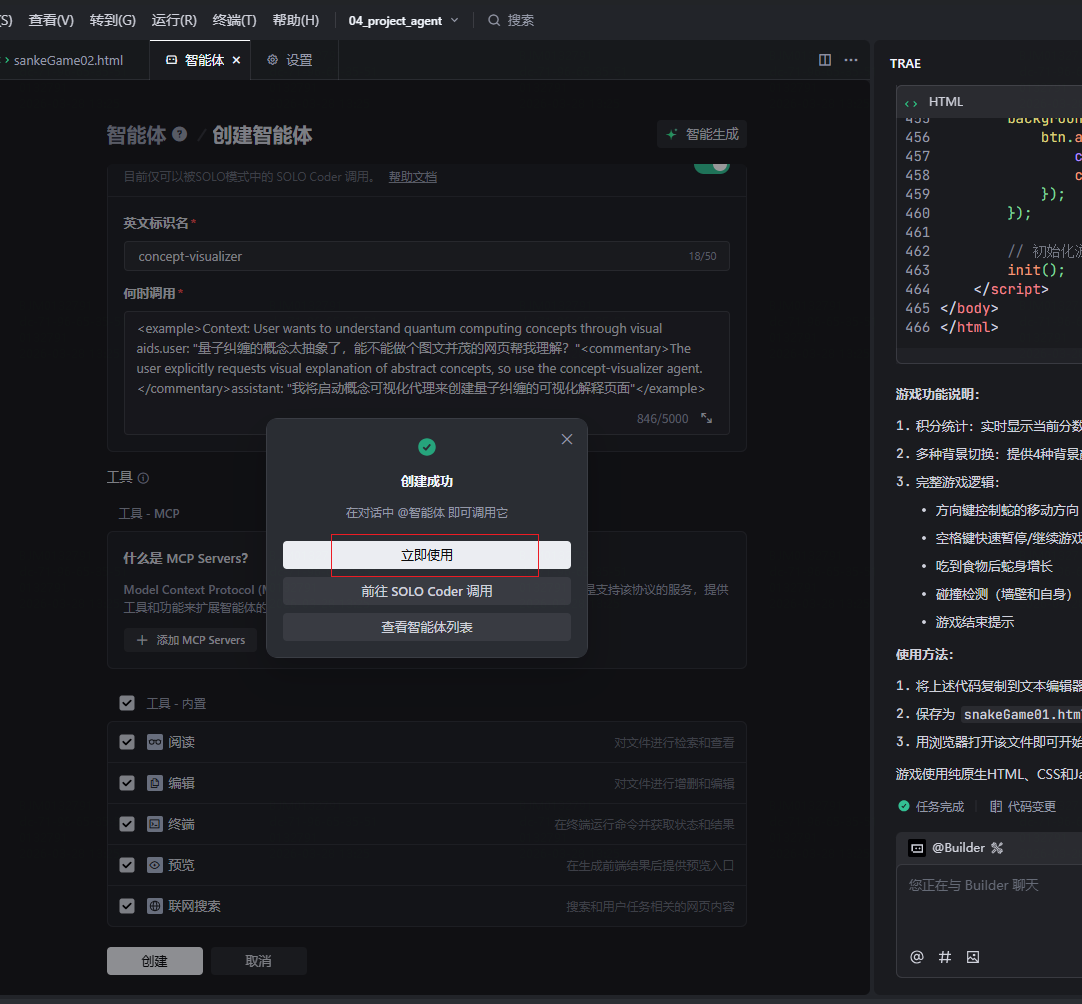Toggle the 预览 tool checkbox
The image size is (1082, 1004).
pyautogui.click(x=127, y=865)
